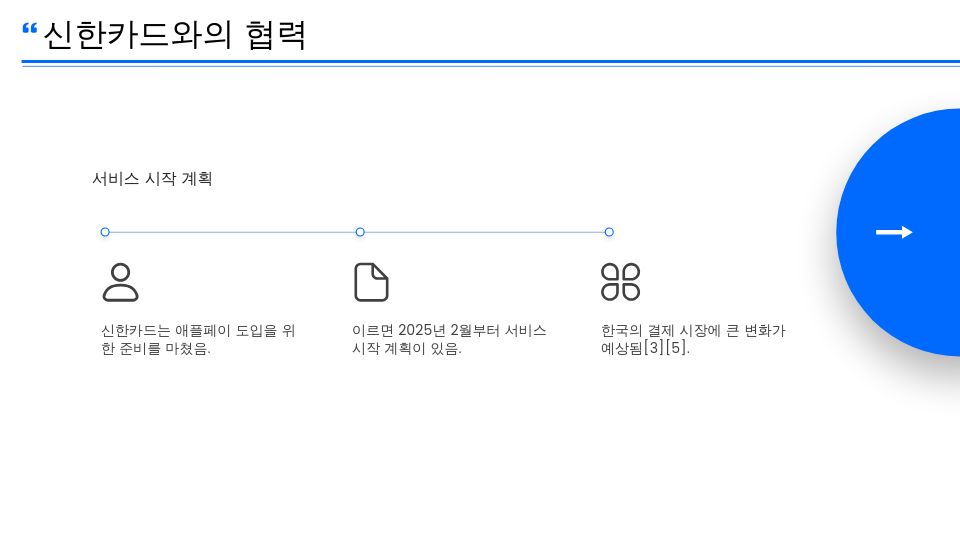Click the four-leaf clover grid icon
960x540 pixels.
point(620,282)
